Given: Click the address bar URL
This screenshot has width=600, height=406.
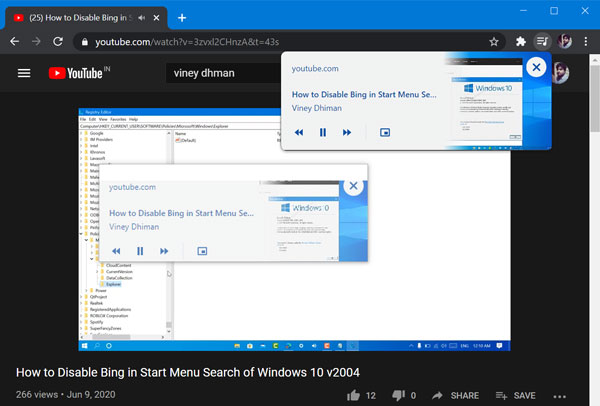Looking at the screenshot, I should point(187,42).
